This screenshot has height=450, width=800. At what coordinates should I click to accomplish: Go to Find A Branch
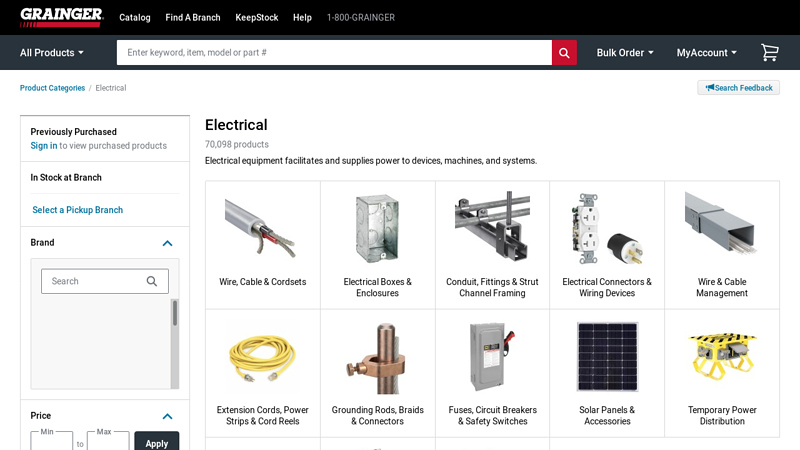(193, 17)
